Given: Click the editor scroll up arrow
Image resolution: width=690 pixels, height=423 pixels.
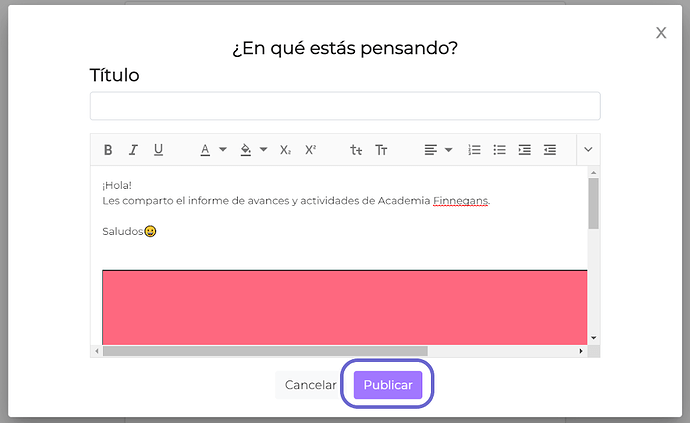Looking at the screenshot, I should (x=594, y=173).
